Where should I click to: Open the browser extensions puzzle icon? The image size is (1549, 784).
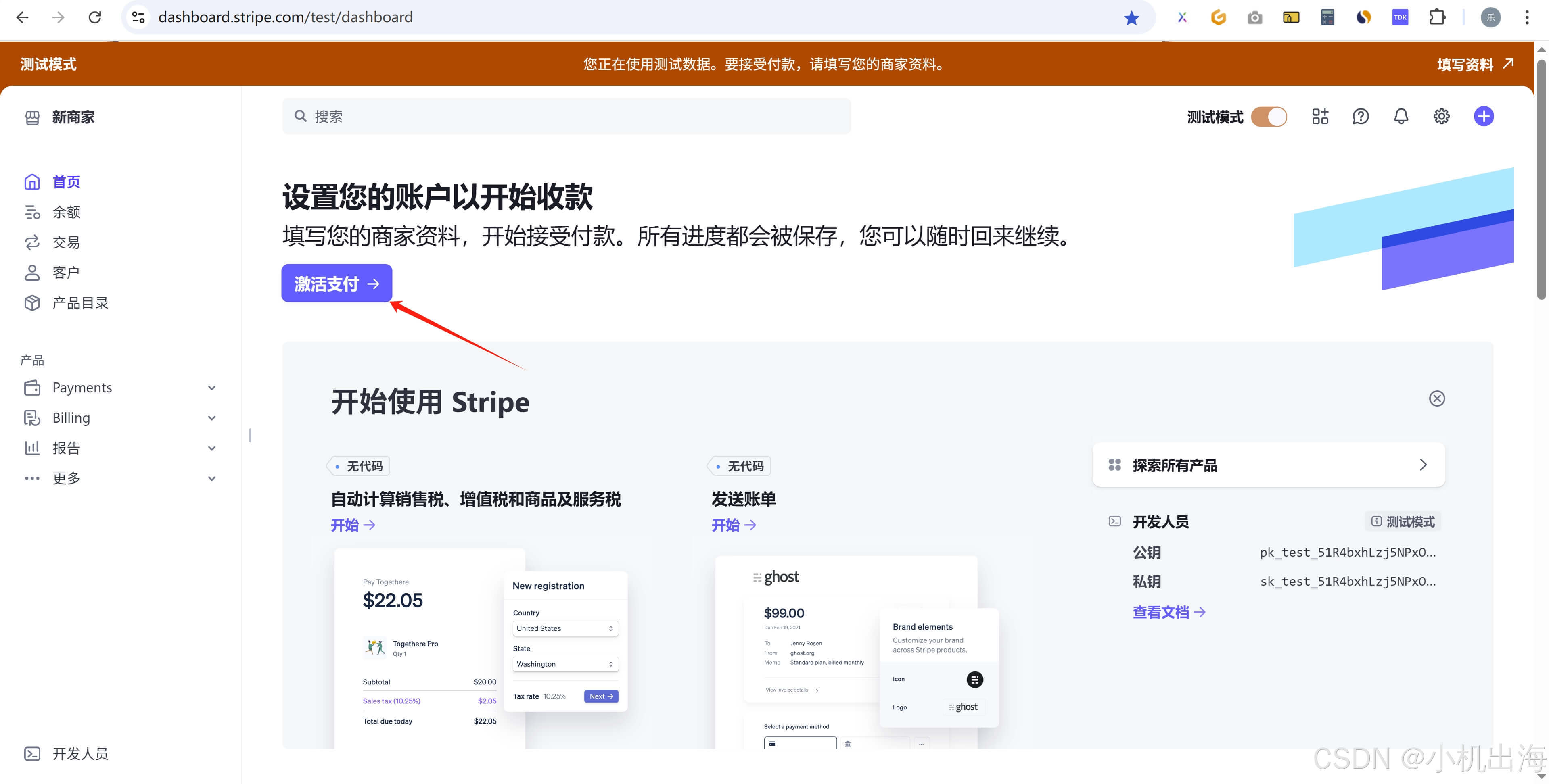(x=1436, y=17)
